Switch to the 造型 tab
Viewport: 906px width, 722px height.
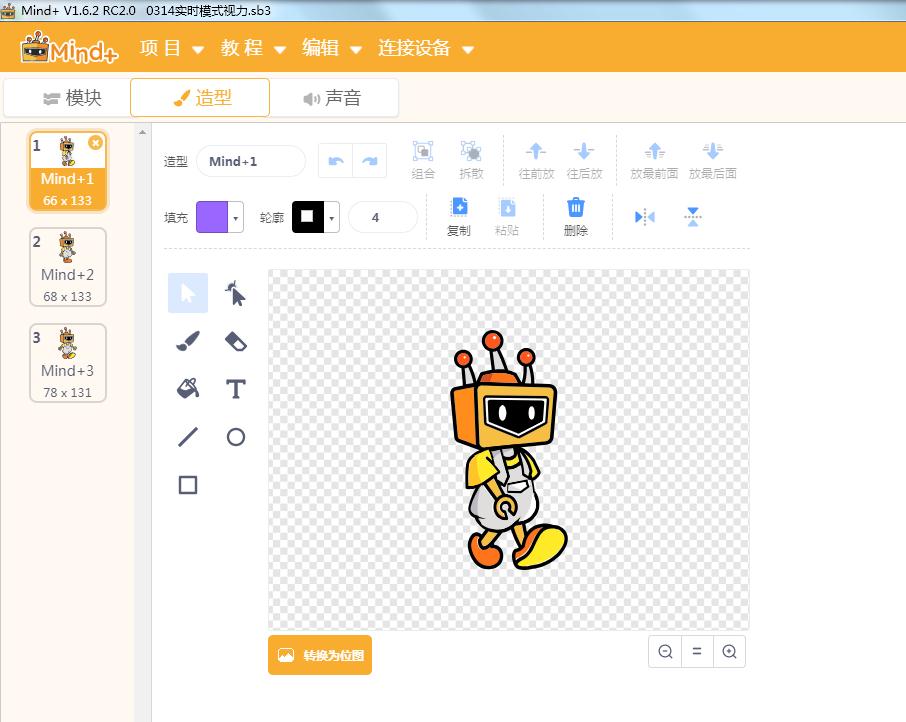pos(200,98)
